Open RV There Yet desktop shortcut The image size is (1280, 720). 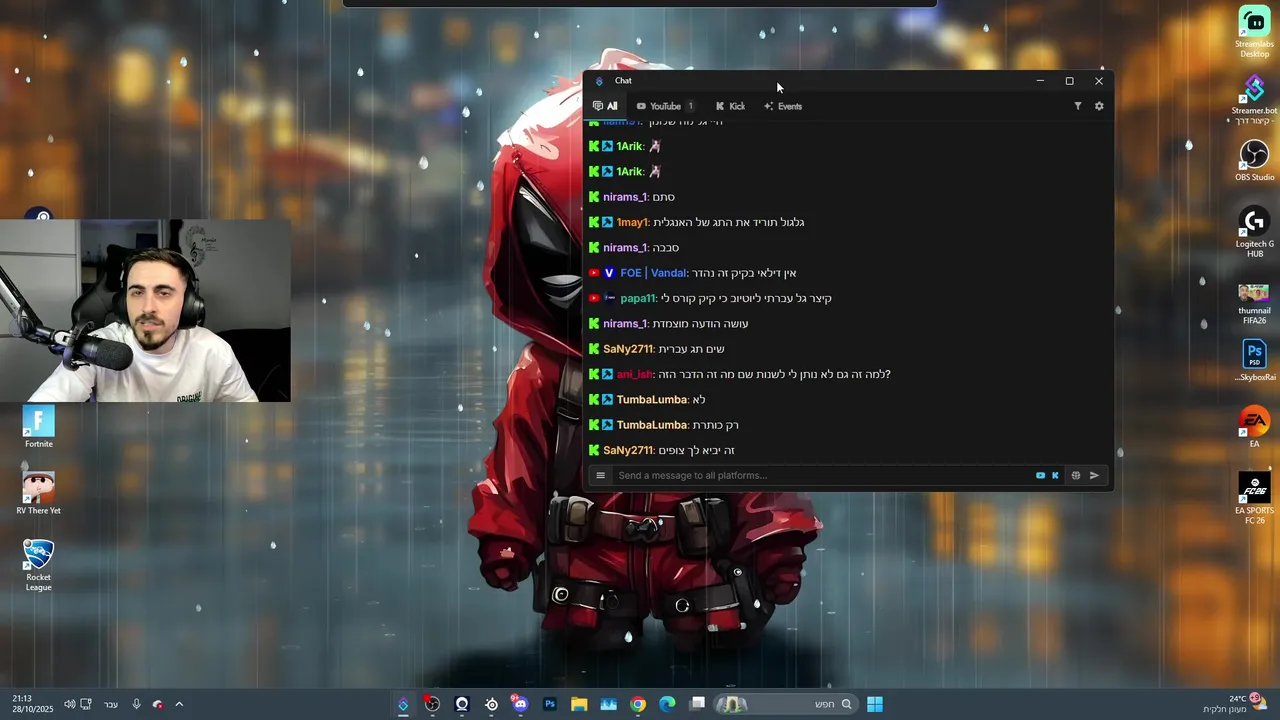(x=39, y=493)
